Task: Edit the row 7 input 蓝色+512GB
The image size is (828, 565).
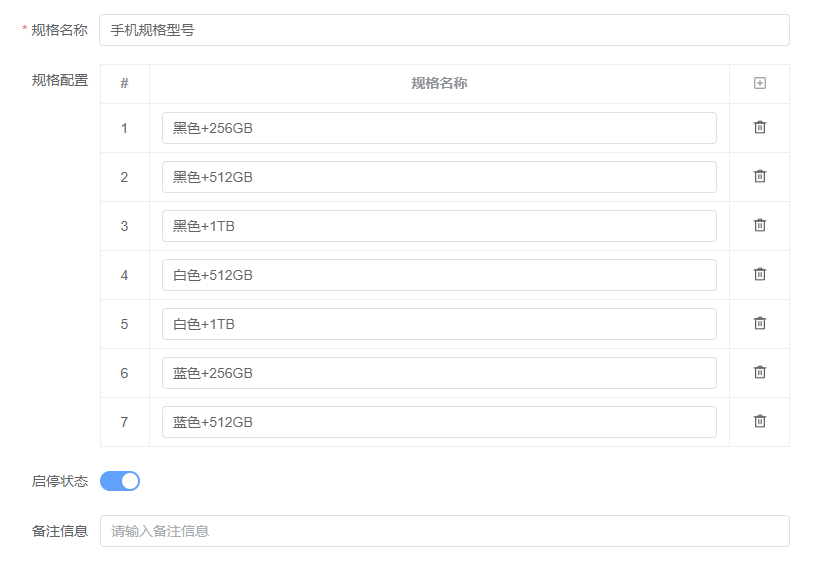Action: click(439, 422)
